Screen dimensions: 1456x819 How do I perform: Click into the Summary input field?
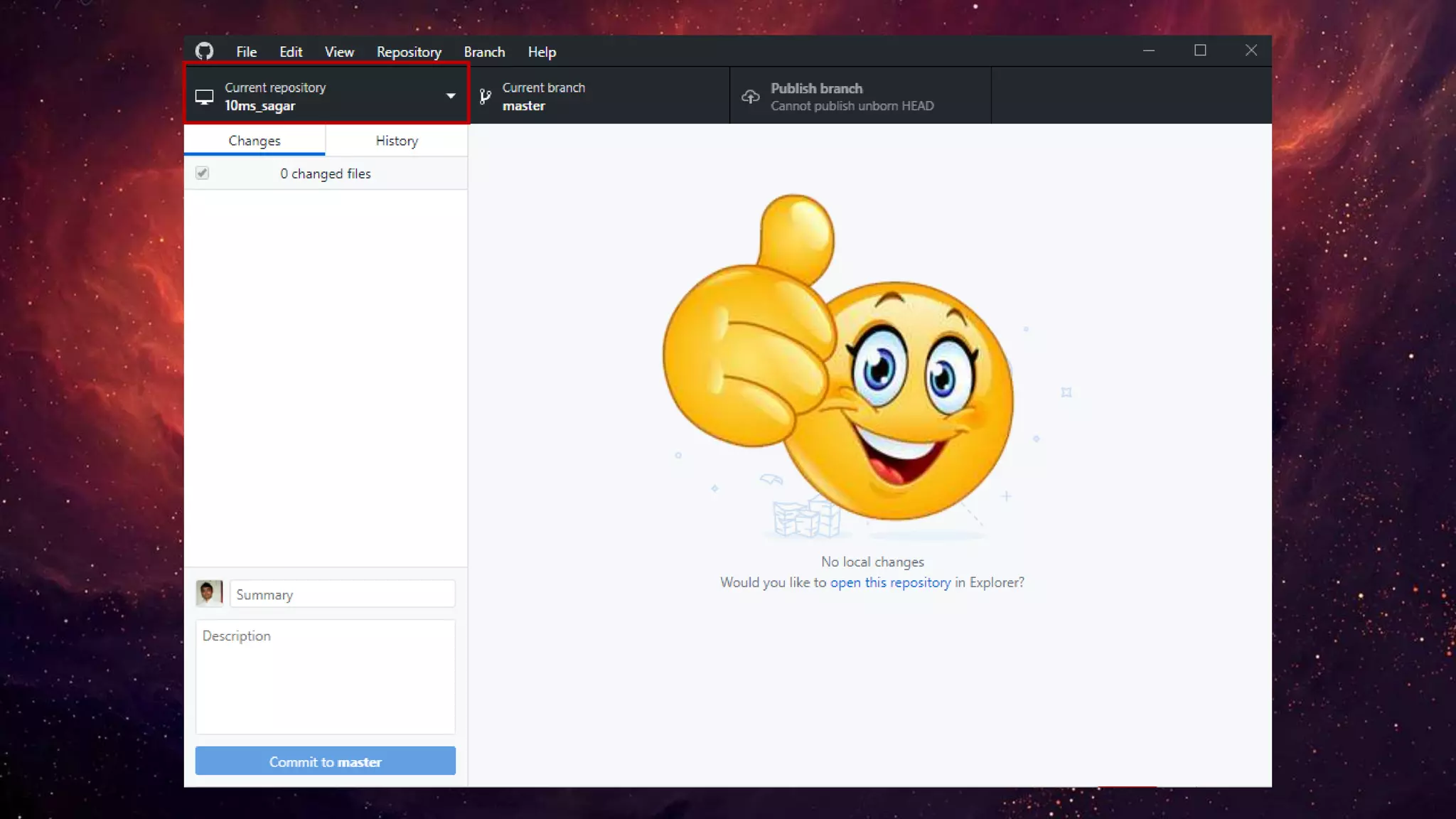tap(342, 594)
